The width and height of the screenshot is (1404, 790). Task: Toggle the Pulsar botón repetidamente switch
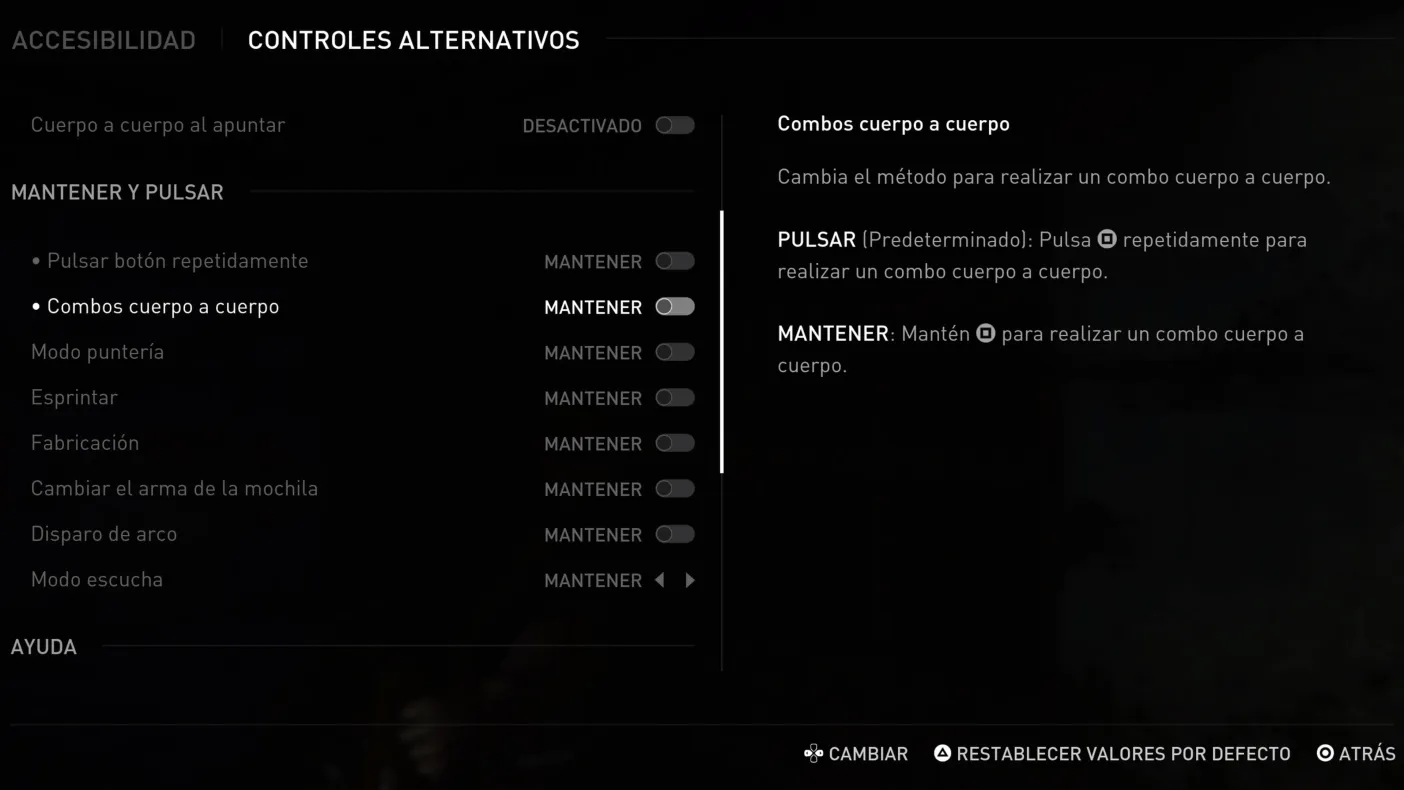(x=675, y=261)
